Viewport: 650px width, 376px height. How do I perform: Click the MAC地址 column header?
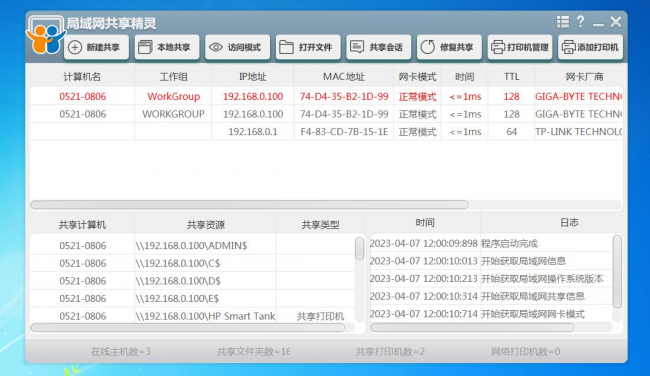point(344,77)
